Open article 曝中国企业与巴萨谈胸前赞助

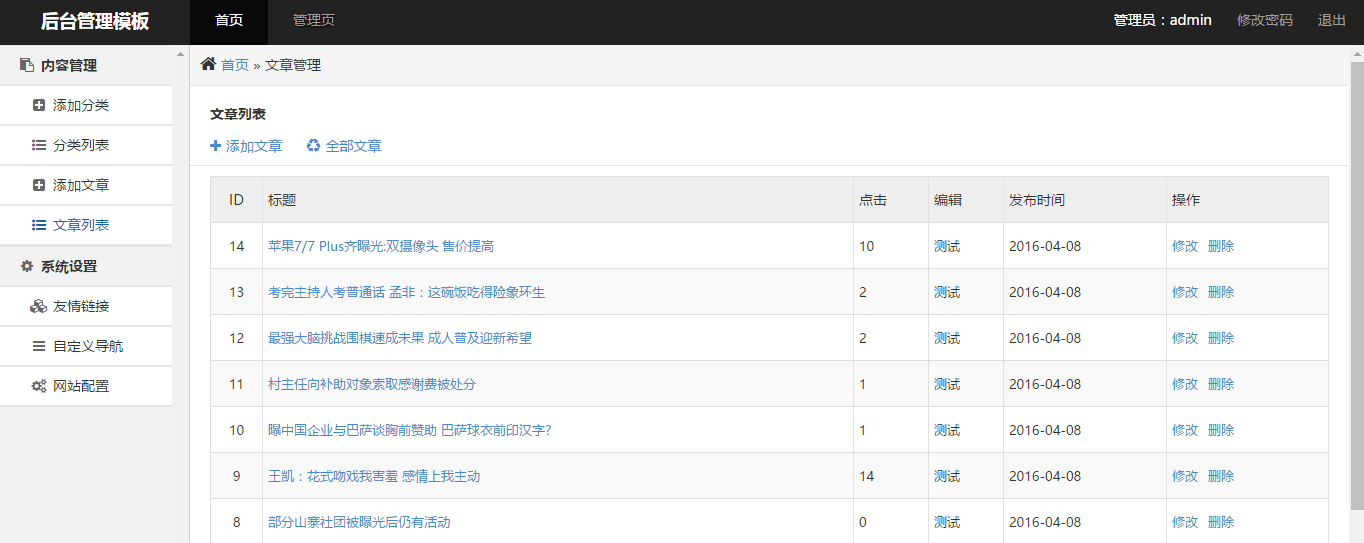coord(410,430)
